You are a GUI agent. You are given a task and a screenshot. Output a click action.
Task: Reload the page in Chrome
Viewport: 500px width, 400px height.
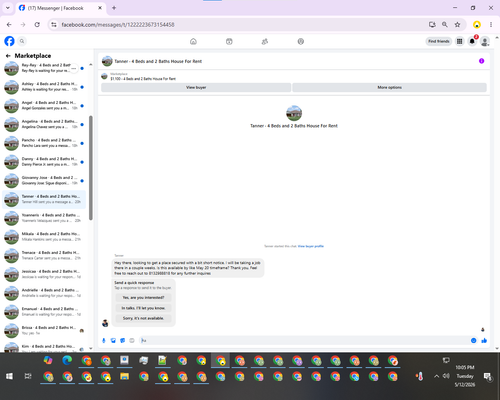pos(37,25)
